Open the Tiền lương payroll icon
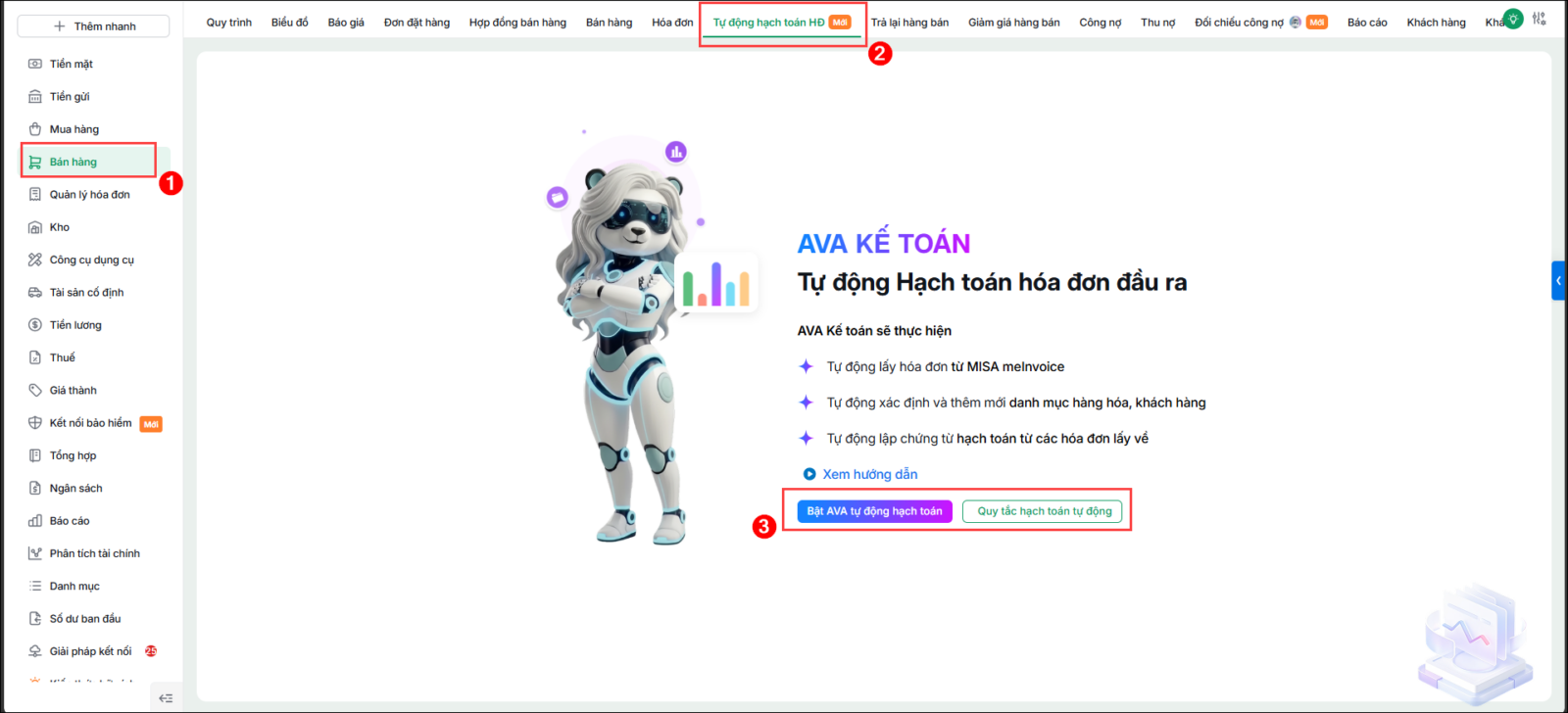The image size is (1568, 713). coord(35,325)
